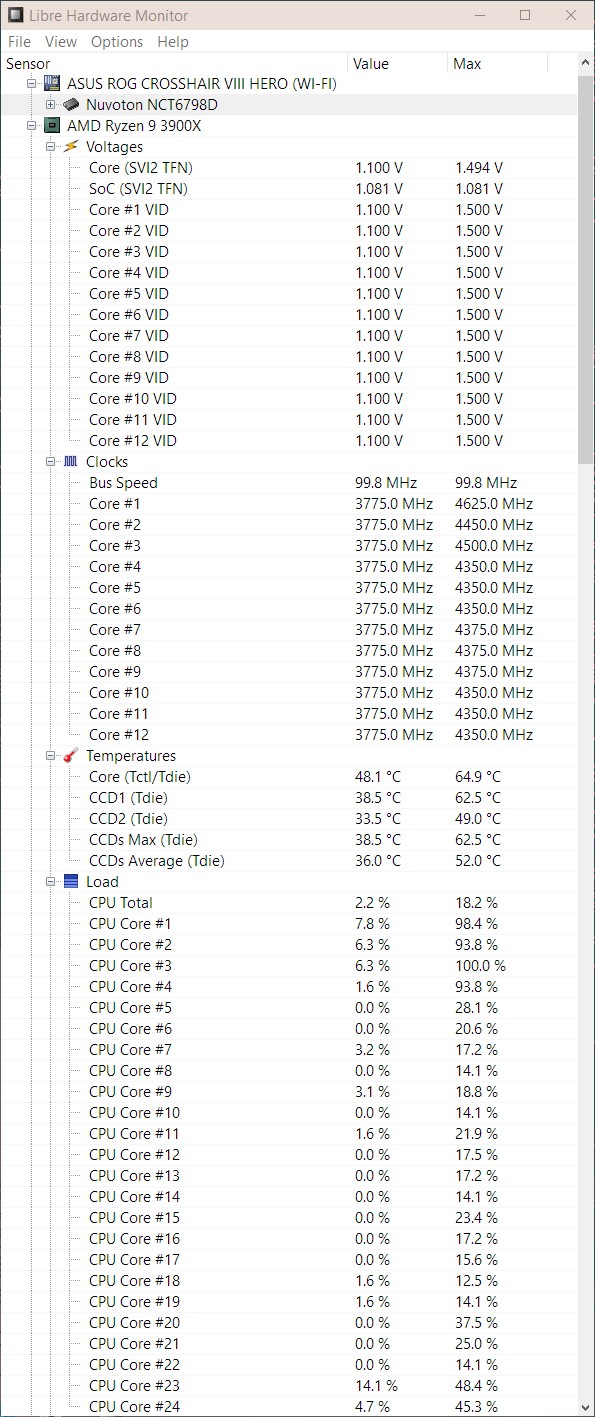Open the Options menu

pos(117,41)
